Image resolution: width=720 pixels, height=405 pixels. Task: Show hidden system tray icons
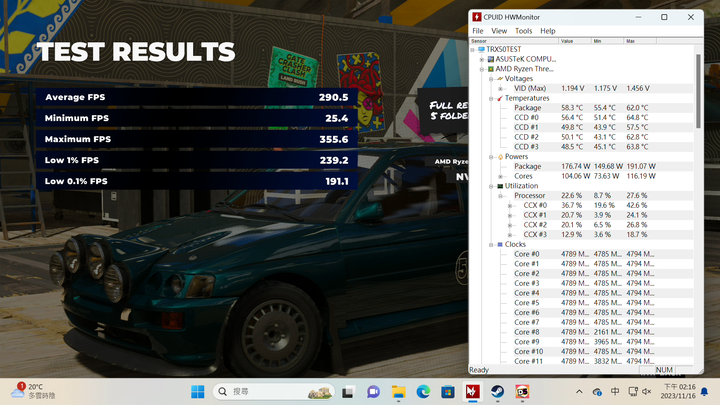[x=579, y=392]
